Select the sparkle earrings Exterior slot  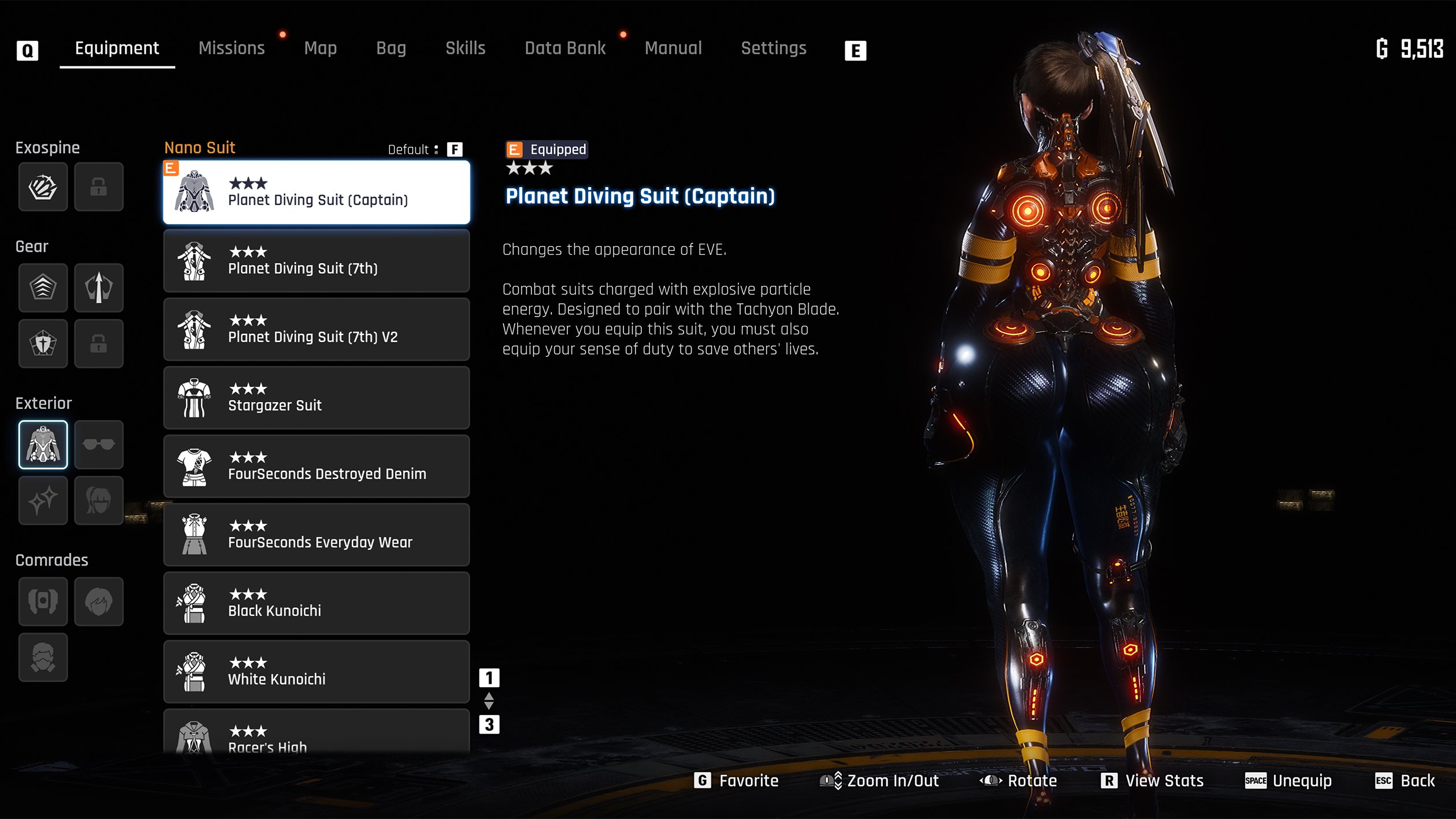(43, 500)
